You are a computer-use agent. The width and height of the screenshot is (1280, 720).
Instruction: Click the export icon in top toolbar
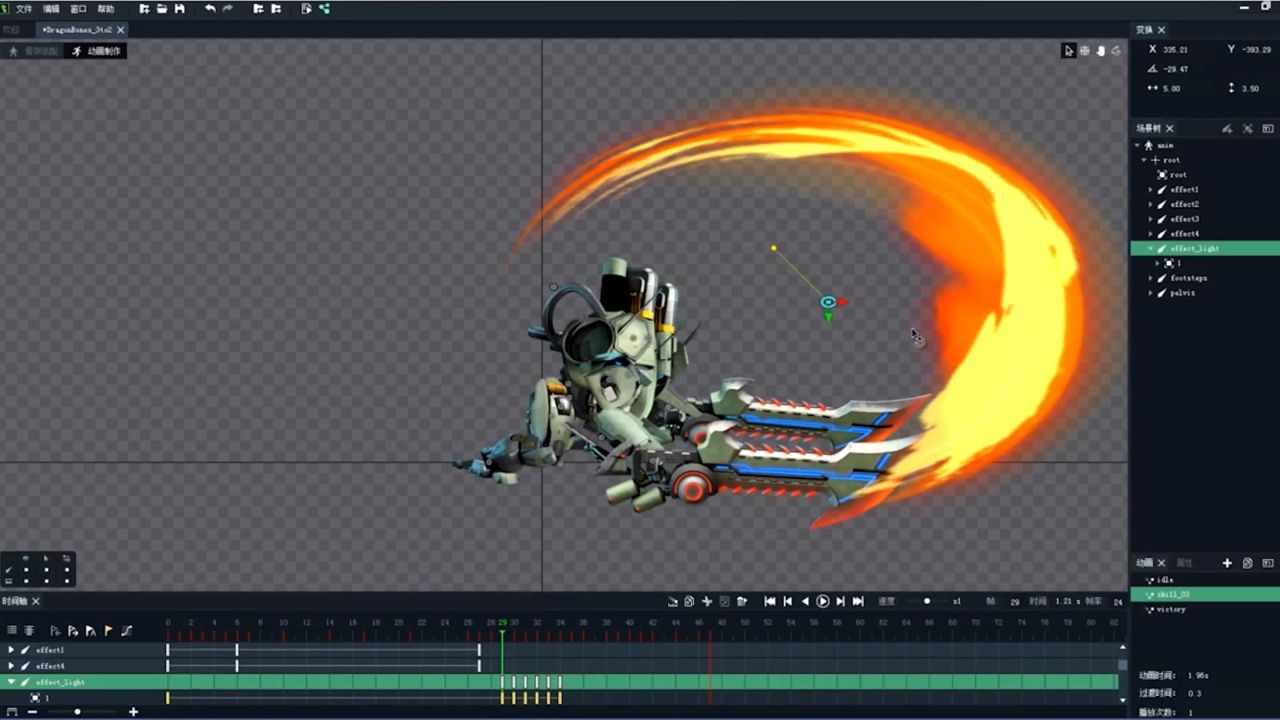tap(276, 9)
